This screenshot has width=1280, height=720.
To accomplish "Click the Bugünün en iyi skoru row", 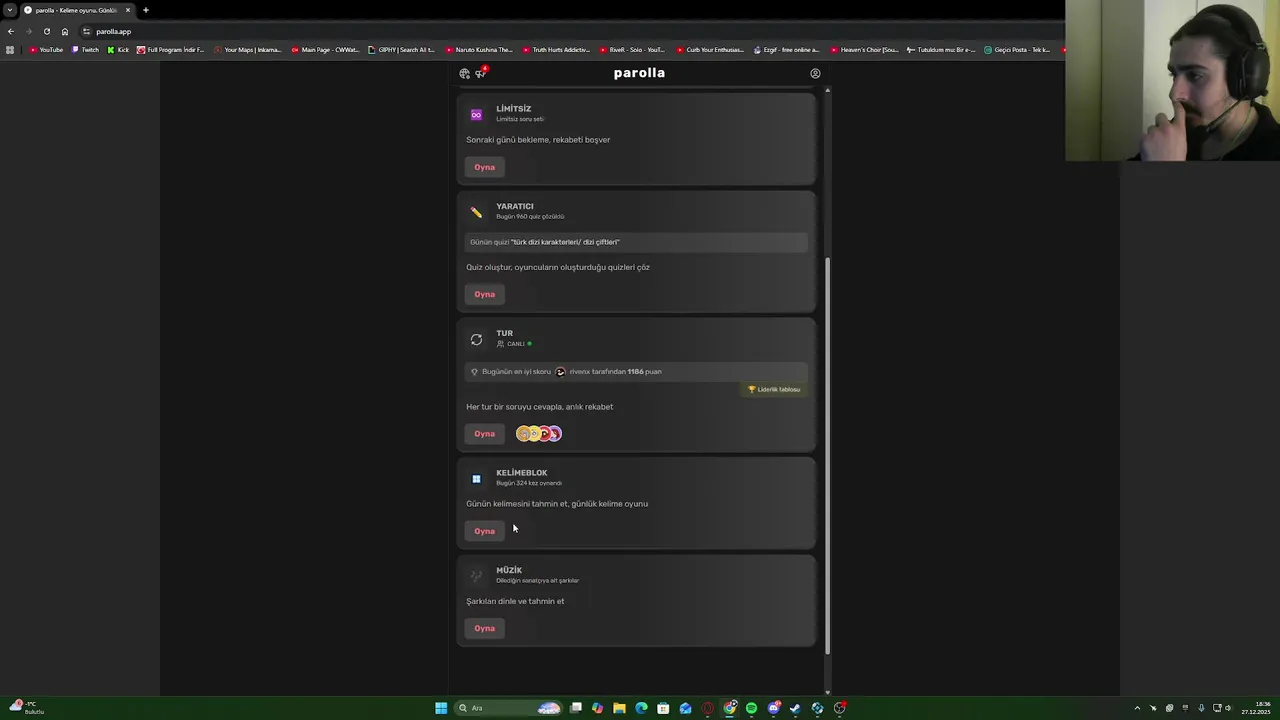I will pos(636,371).
